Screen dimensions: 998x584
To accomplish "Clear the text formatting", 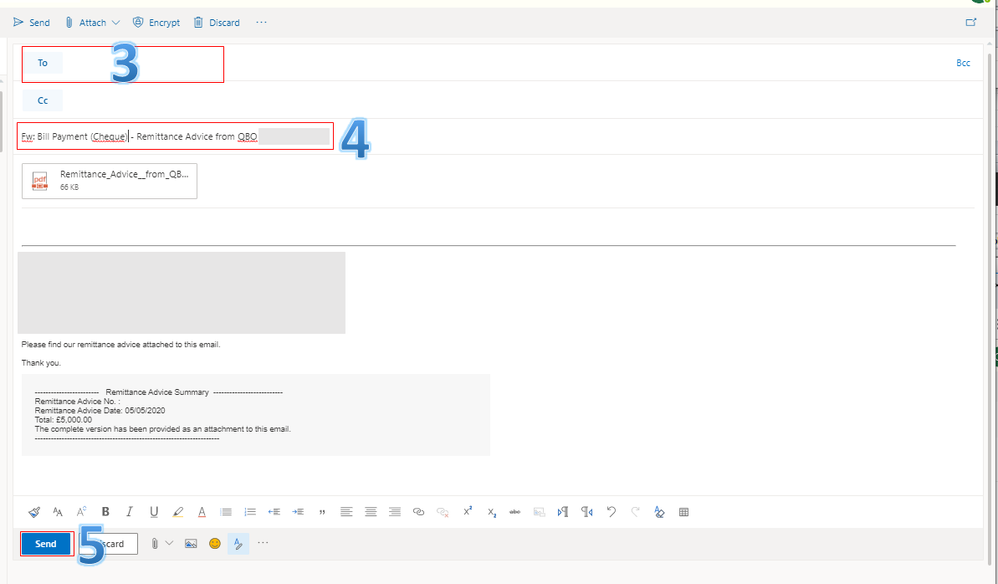I will point(659,511).
